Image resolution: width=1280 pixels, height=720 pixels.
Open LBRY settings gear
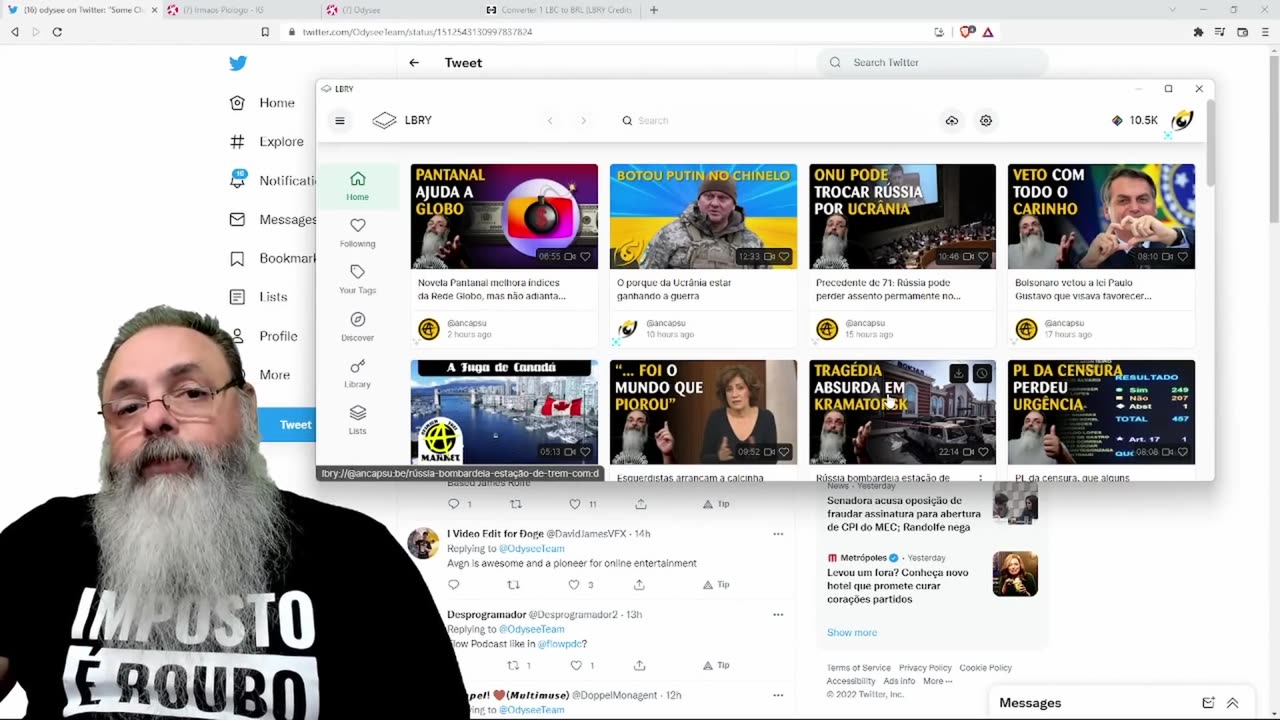pyautogui.click(x=986, y=121)
